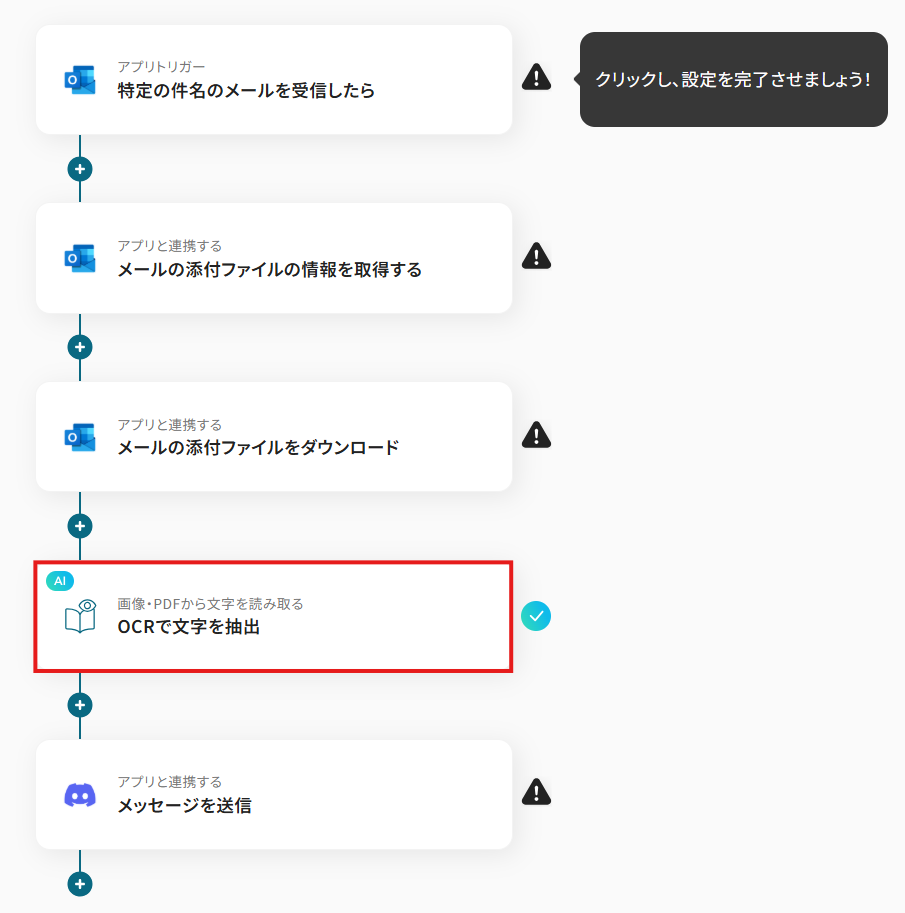Viewport: 905px width, 913px height.
Task: Click the AI badge on OCR card
Action: (x=60, y=581)
